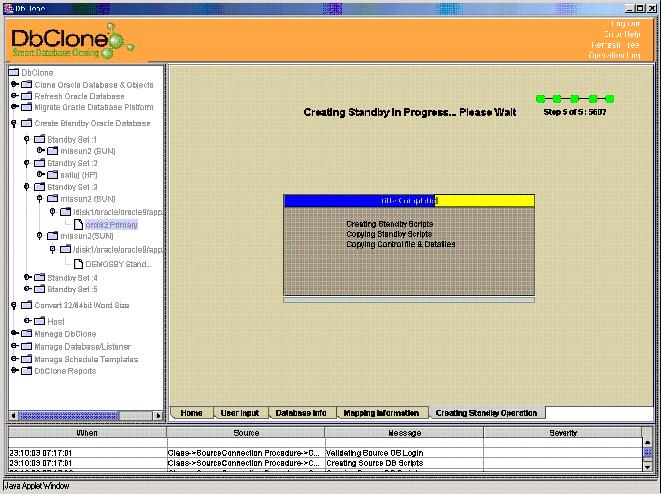Switch to the Home tab

click(191, 413)
